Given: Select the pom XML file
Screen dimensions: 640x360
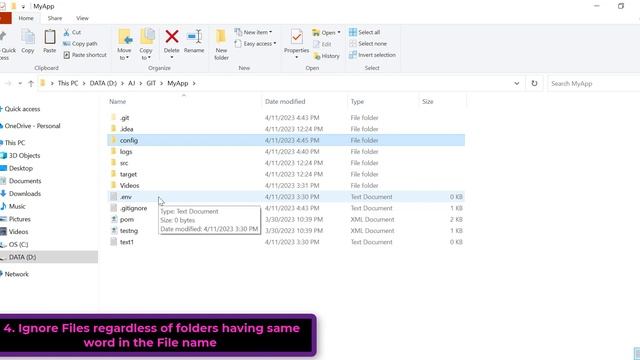Looking at the screenshot, I should 286,220.
